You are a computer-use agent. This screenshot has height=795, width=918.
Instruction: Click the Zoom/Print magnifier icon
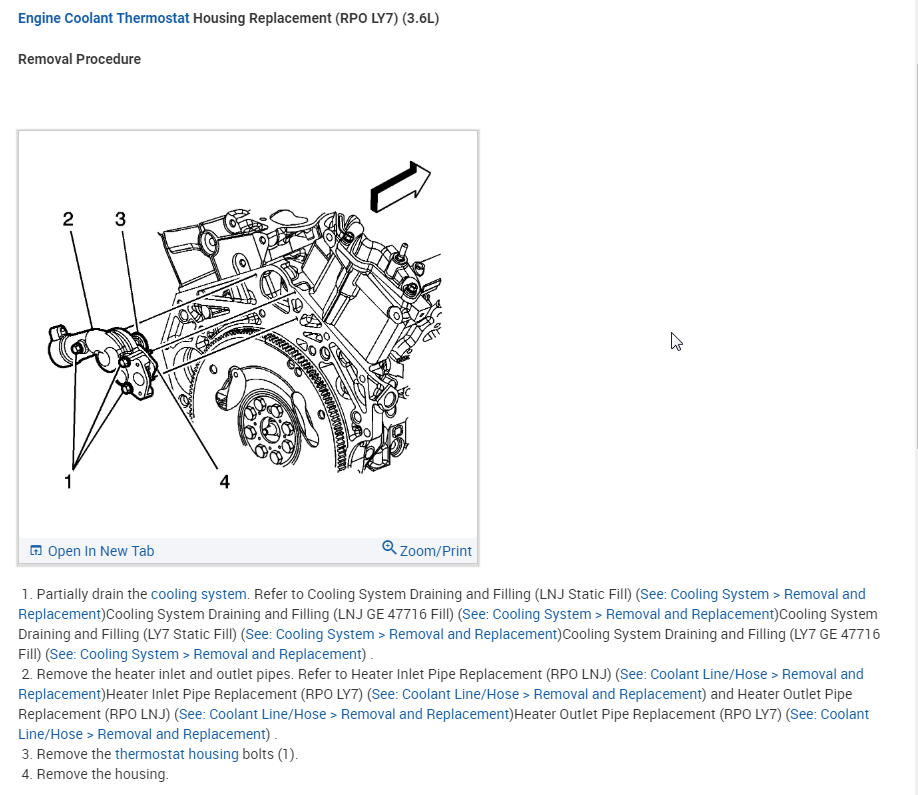(x=389, y=547)
